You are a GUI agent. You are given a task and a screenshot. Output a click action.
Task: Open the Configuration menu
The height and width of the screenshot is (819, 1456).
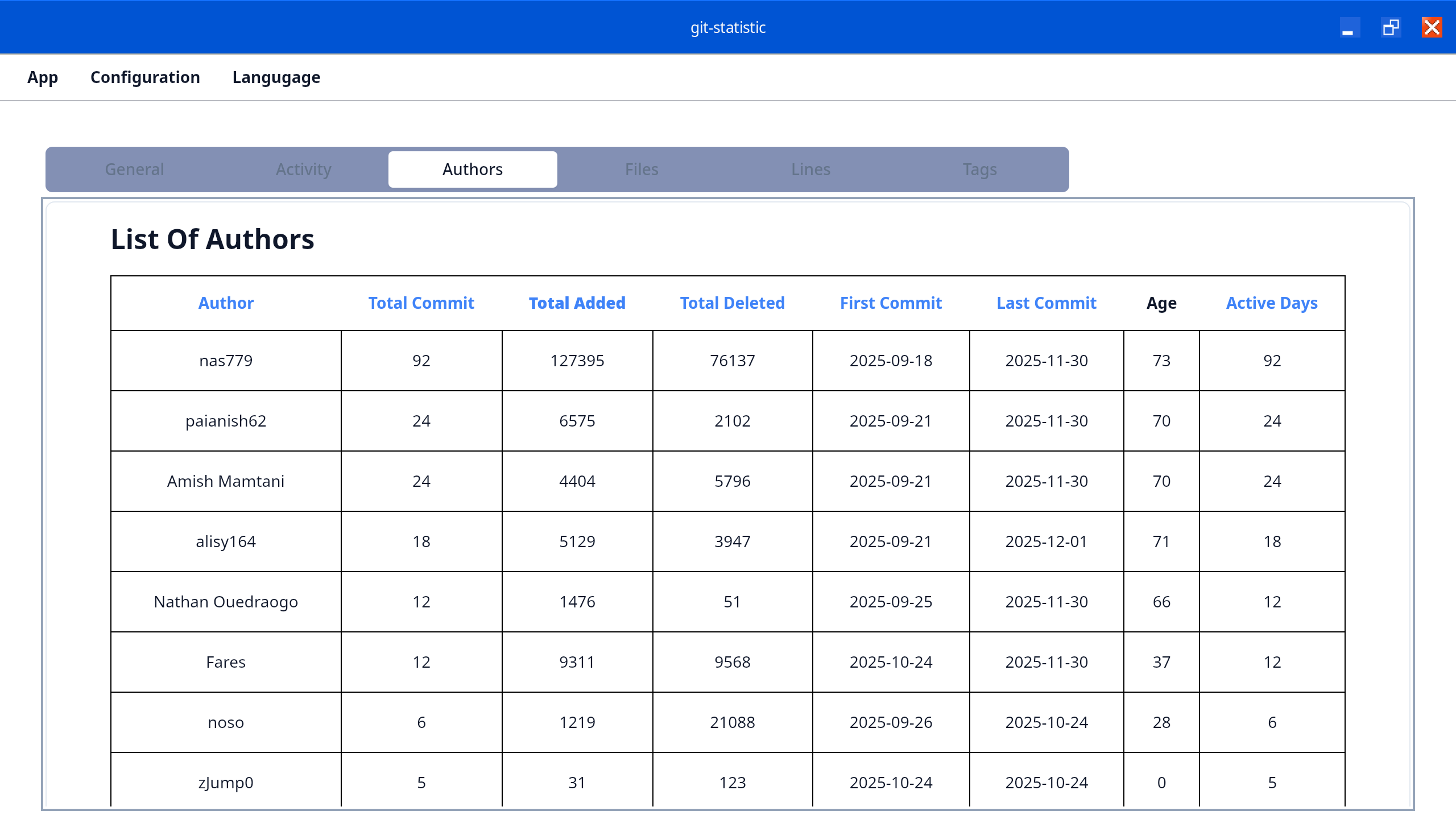pyautogui.click(x=145, y=77)
